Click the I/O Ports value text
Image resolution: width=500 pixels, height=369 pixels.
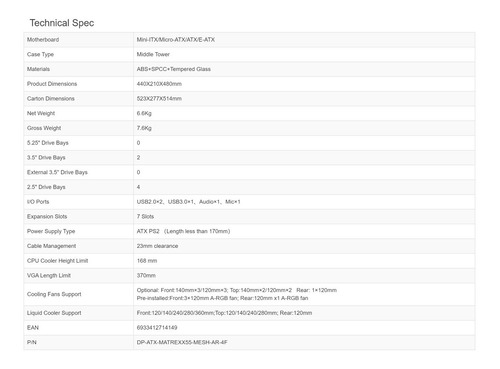pyautogui.click(x=188, y=202)
